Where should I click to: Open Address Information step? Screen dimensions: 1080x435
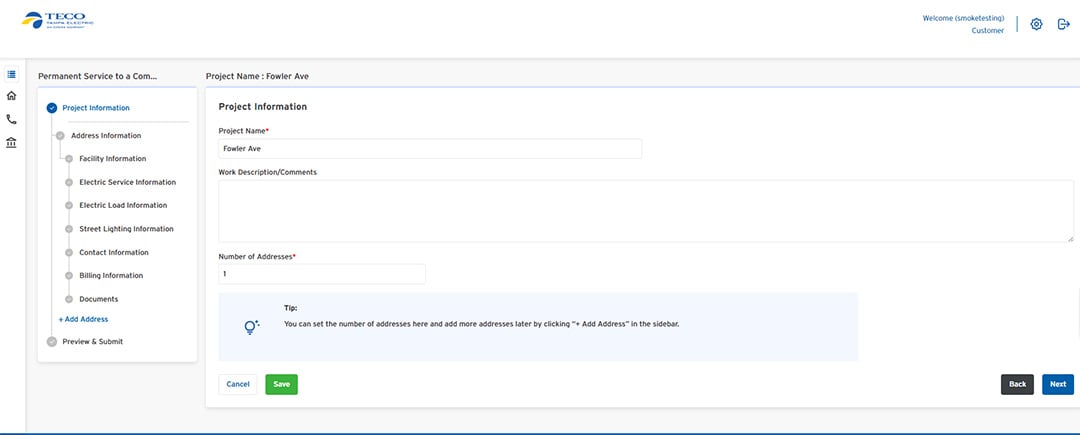click(105, 135)
